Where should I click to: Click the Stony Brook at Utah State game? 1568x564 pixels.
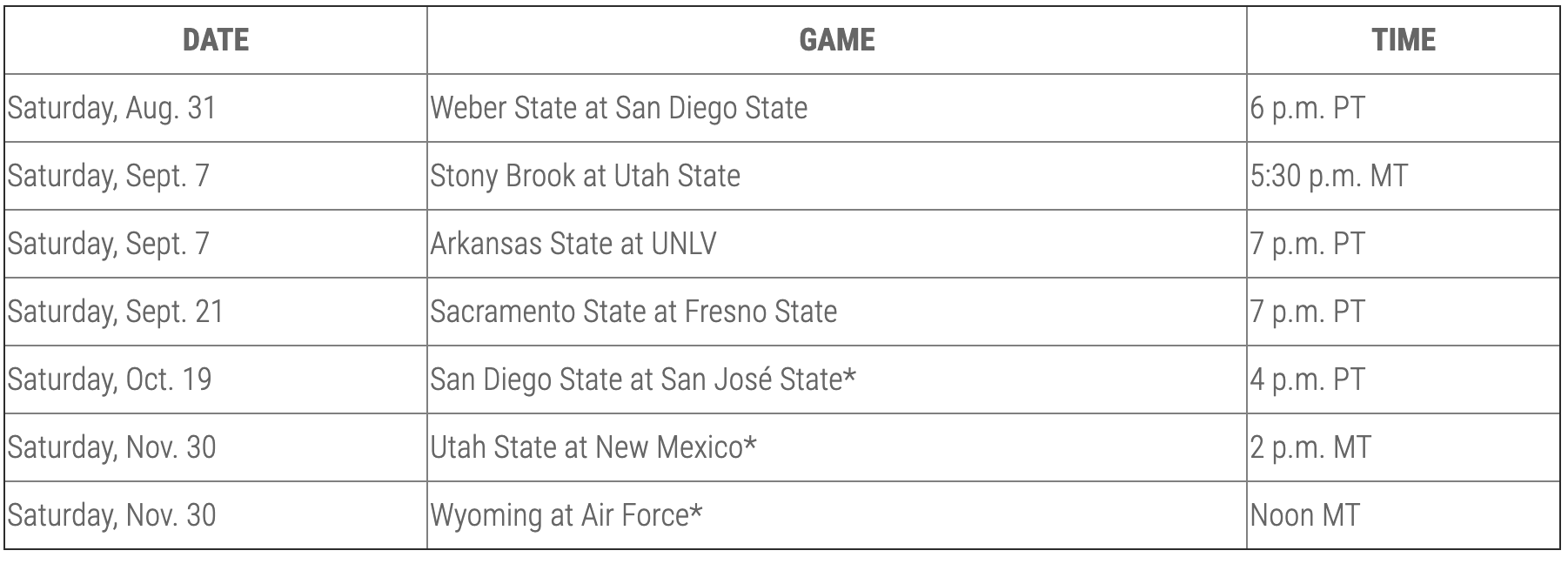pyautogui.click(x=585, y=176)
